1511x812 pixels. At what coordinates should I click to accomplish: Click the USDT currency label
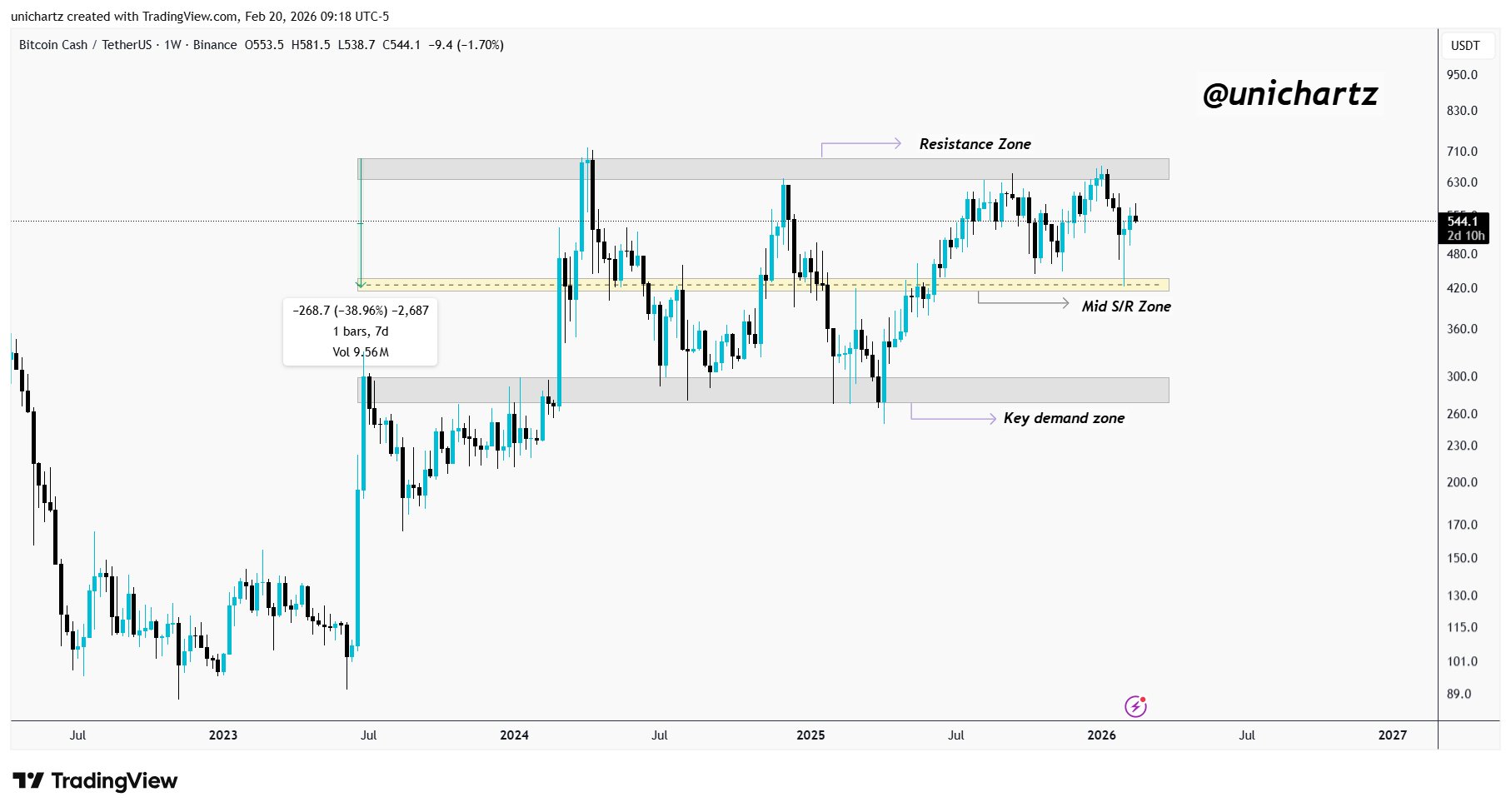coord(1465,46)
